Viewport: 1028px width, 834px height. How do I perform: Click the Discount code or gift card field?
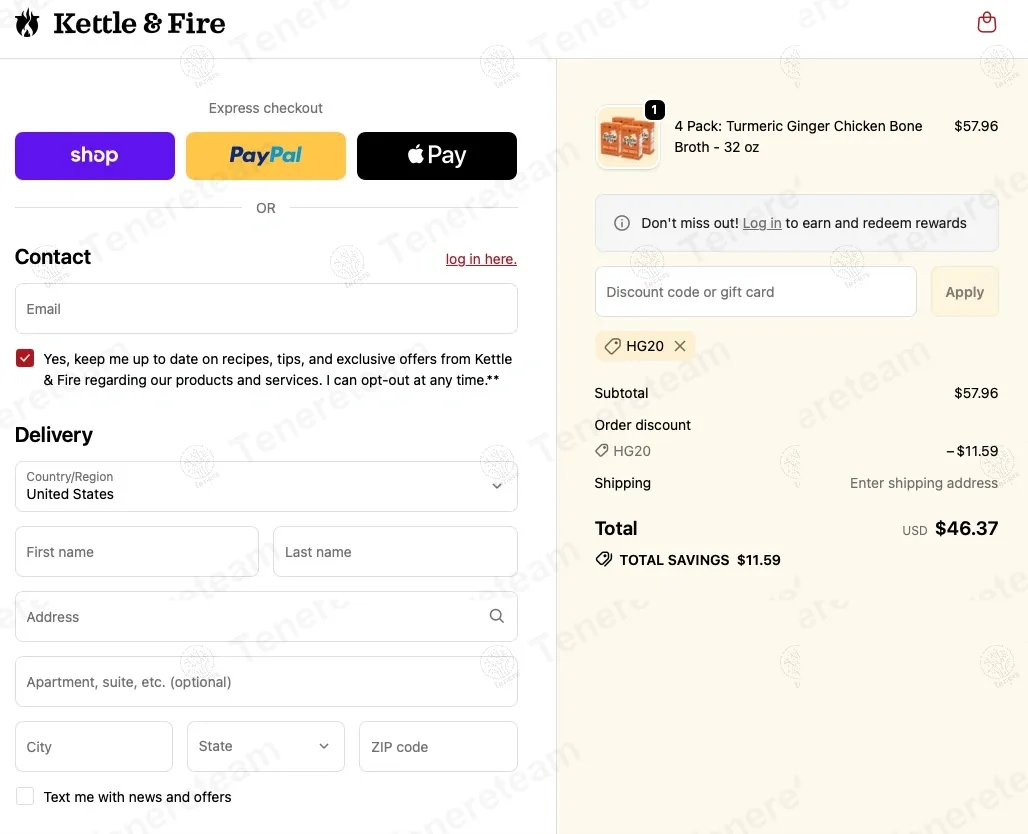tap(755, 292)
